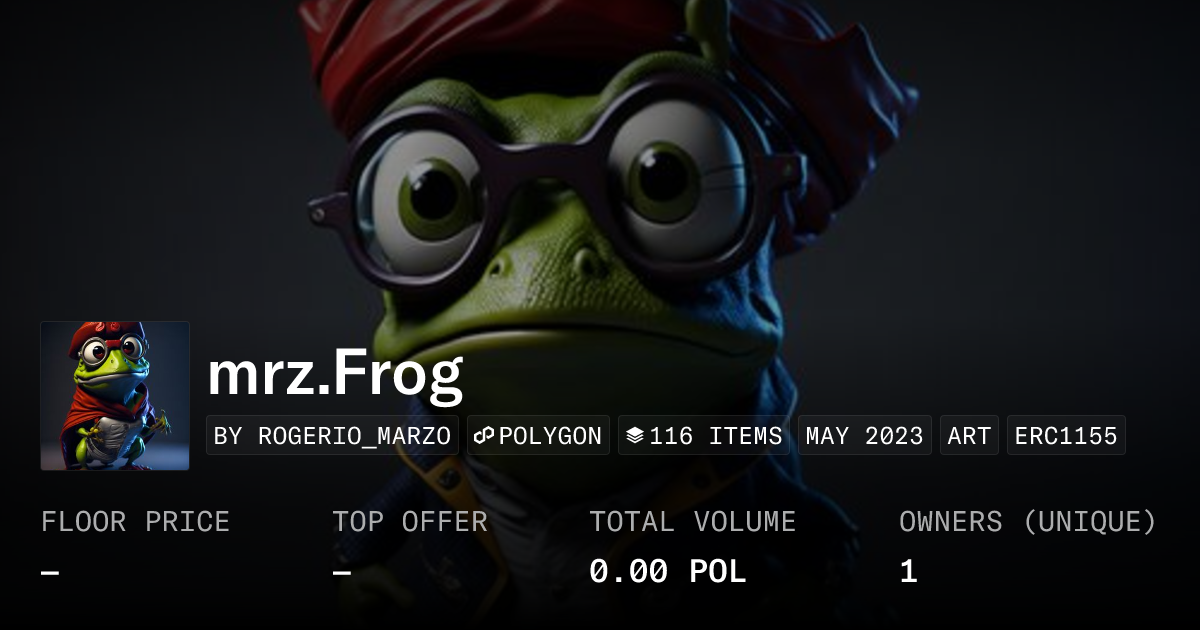Image resolution: width=1200 pixels, height=630 pixels.
Task: Open creator ROGERIO_MARZO profile badge
Action: pos(332,436)
